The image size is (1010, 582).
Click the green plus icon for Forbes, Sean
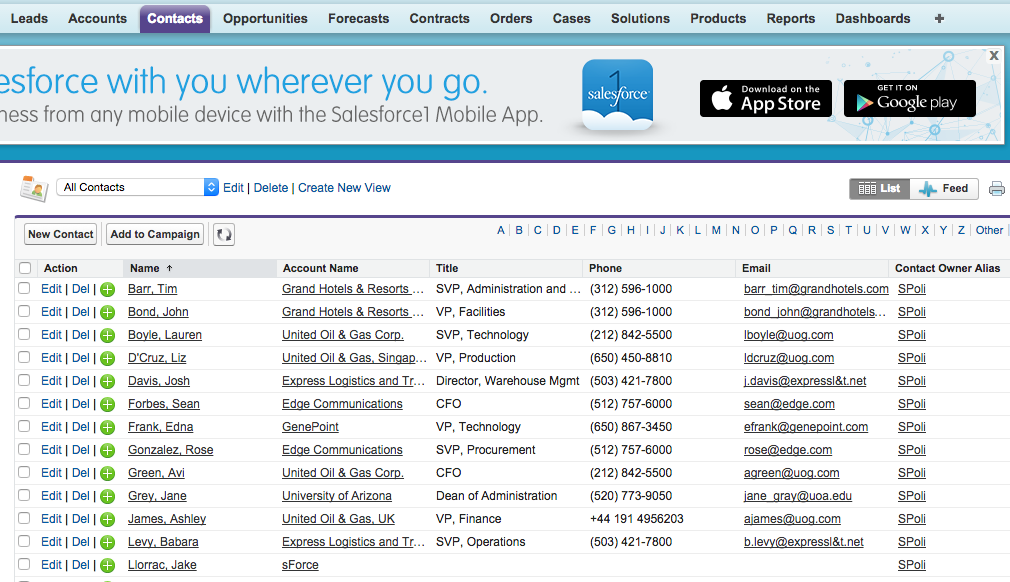108,405
